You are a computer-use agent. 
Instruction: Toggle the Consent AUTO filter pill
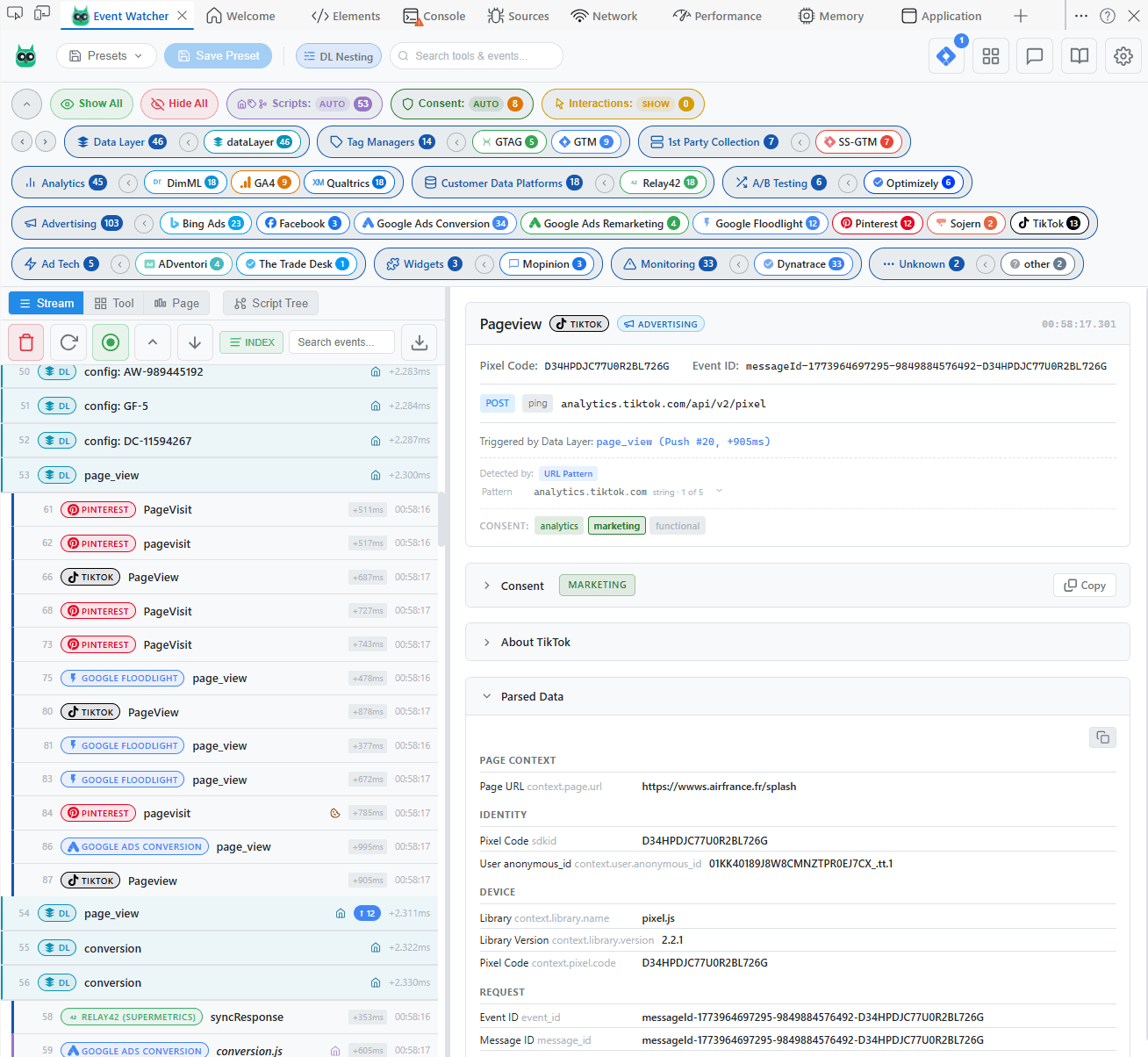[x=462, y=104]
